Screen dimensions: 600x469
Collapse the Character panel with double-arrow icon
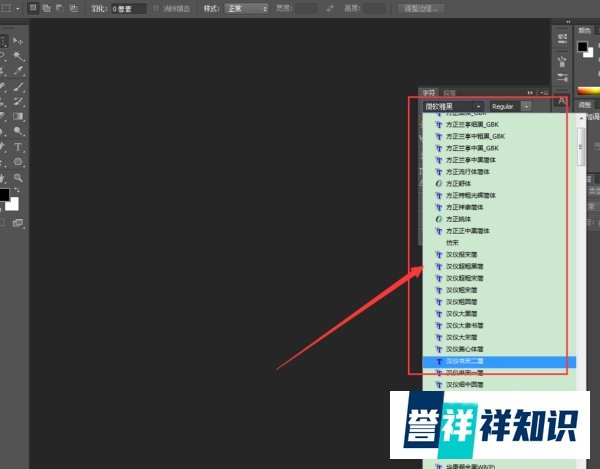coord(530,93)
